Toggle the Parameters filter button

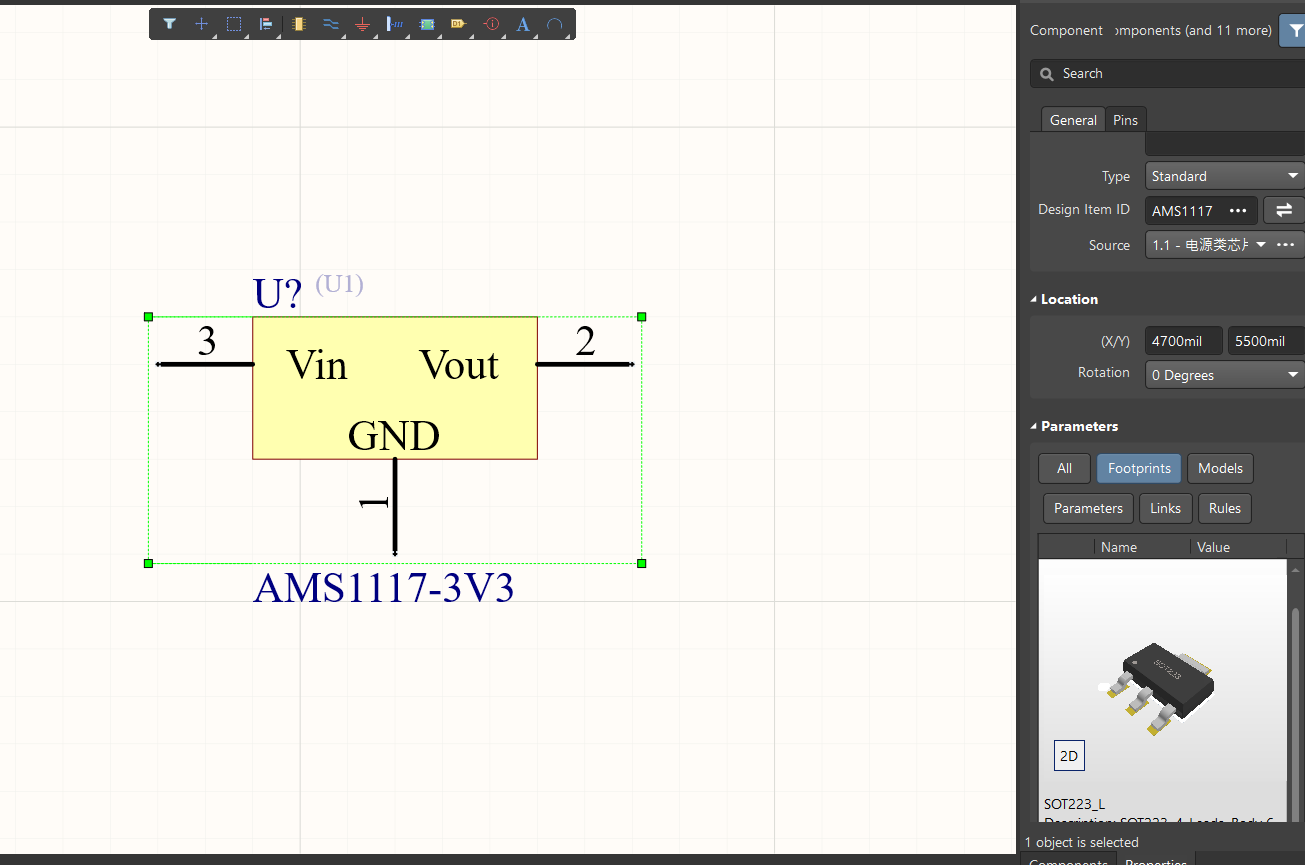(1088, 508)
